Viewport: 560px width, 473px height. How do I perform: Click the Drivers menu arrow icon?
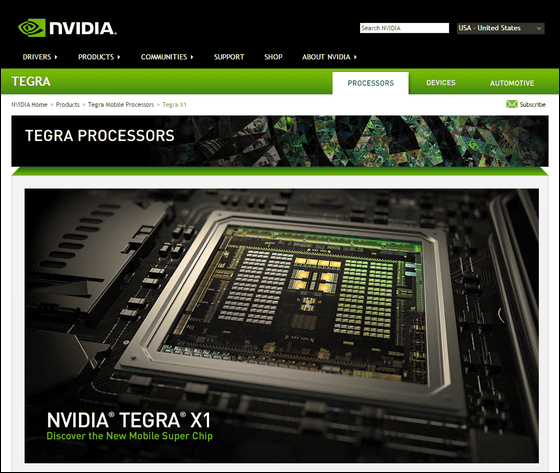56,57
